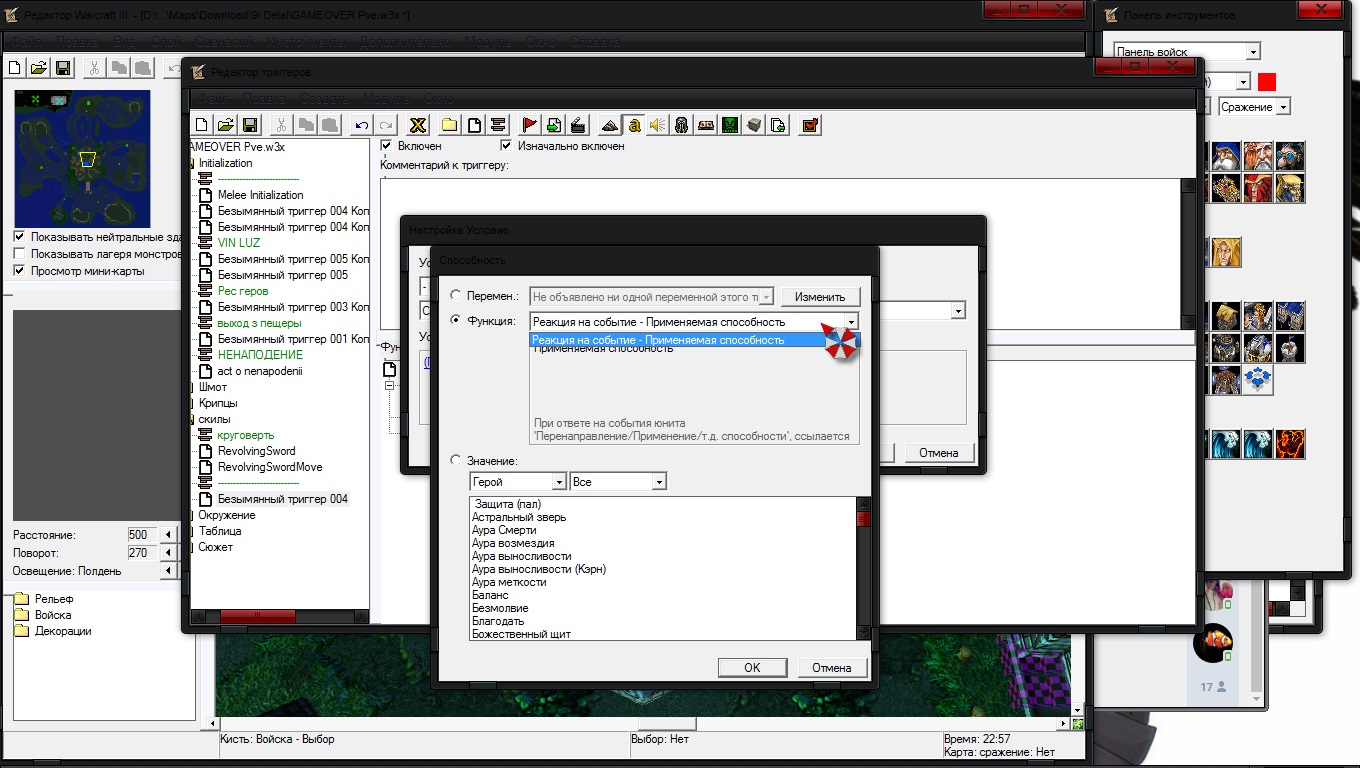Open map via Trigger Editor toolbar folder icon

click(x=226, y=125)
